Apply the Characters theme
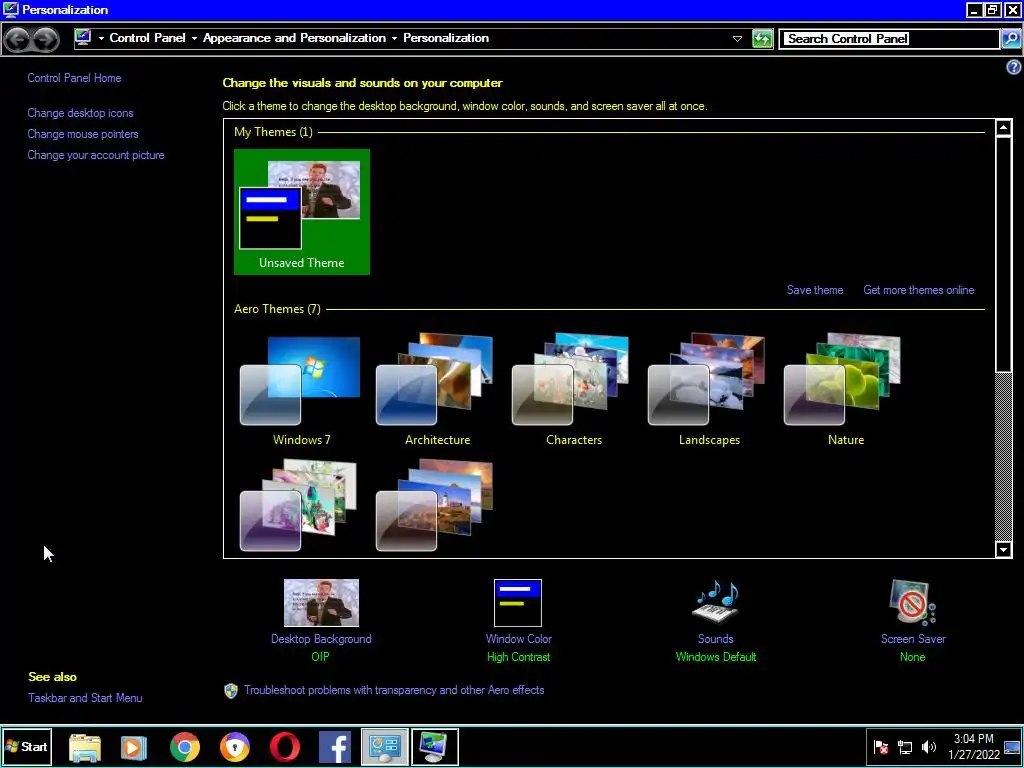This screenshot has height=768, width=1024. [573, 391]
